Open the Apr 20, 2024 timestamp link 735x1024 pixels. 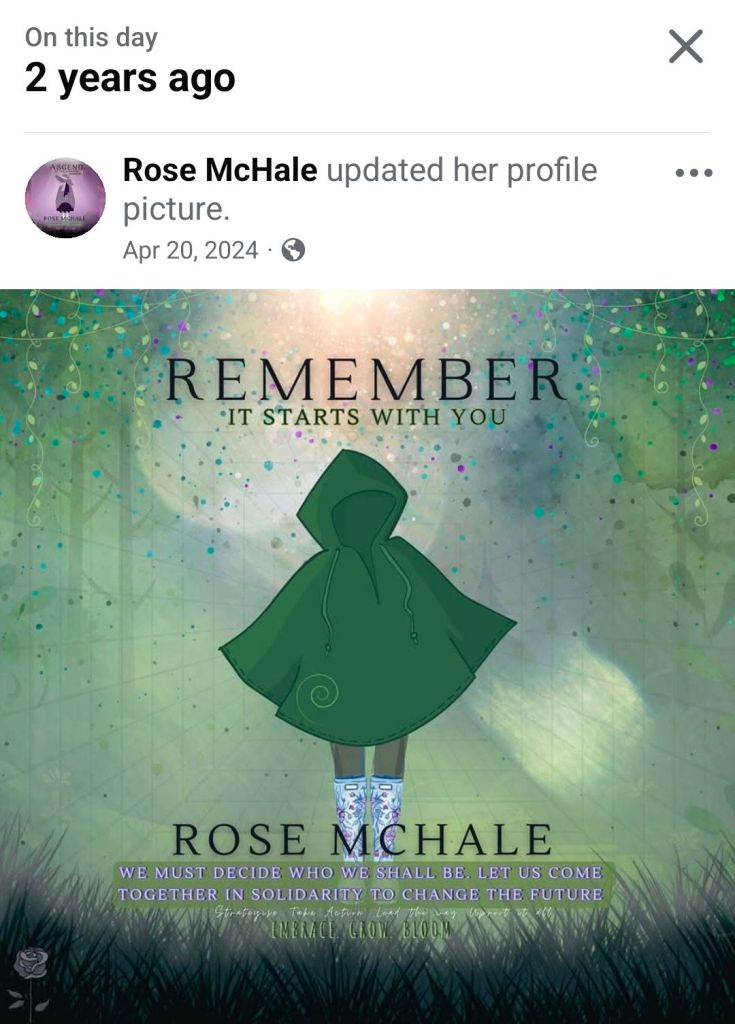190,250
